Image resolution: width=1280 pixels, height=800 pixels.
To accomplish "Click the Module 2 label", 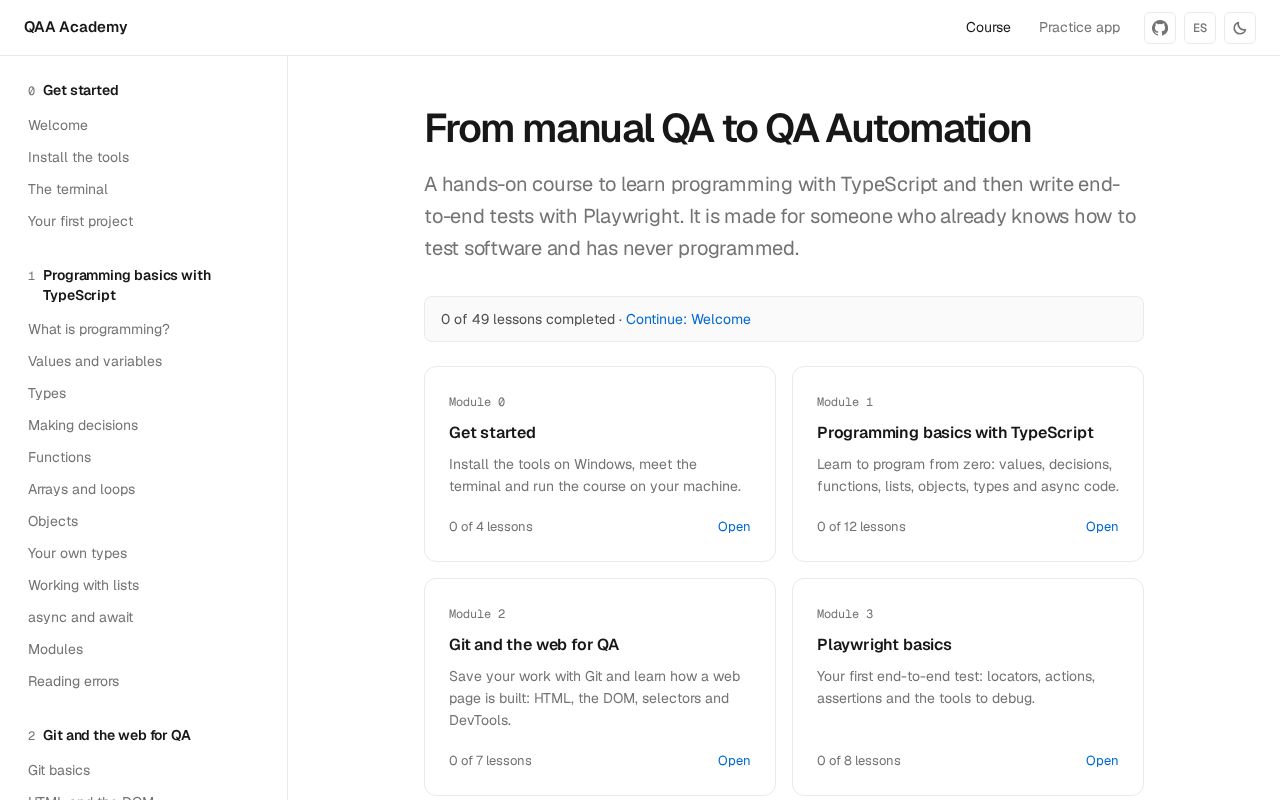I will (x=477, y=614).
